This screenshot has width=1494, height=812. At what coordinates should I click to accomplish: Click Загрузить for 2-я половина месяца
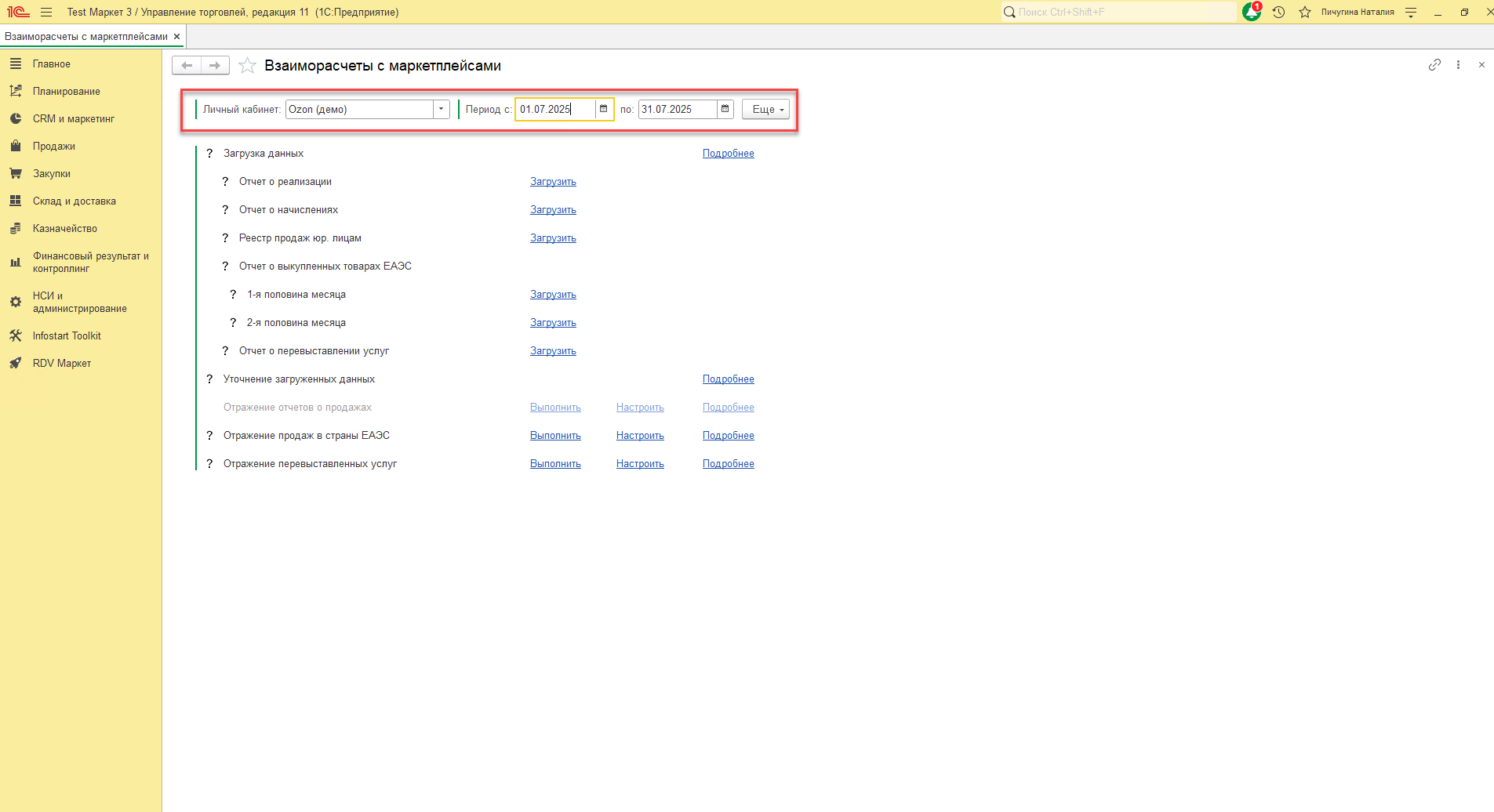pos(553,323)
